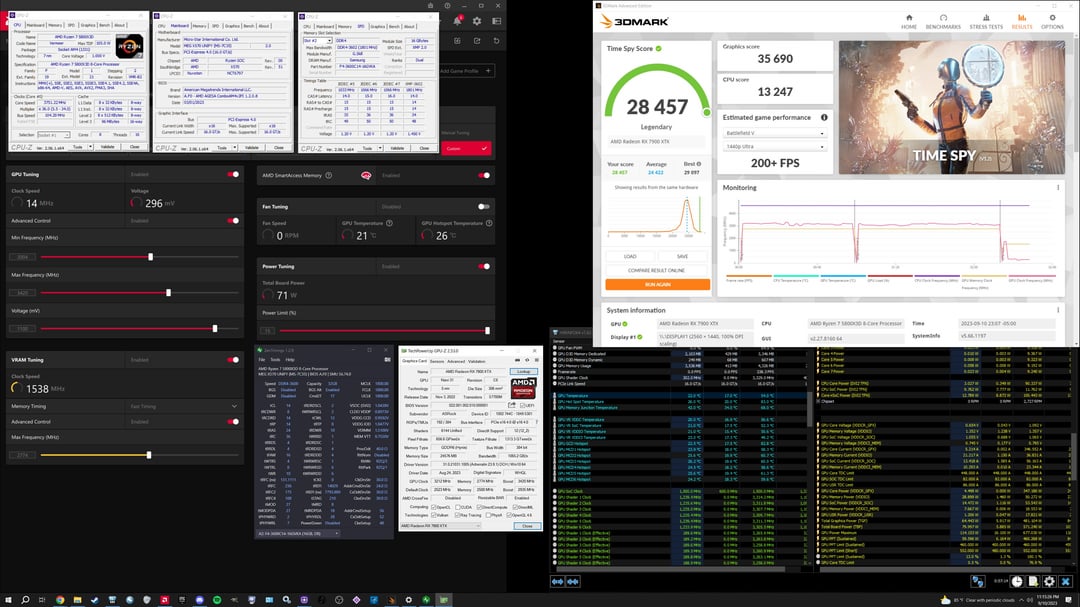Toggle Ray Tracing checkbox in GPU-Z
1080x607 pixels.
click(x=455, y=515)
